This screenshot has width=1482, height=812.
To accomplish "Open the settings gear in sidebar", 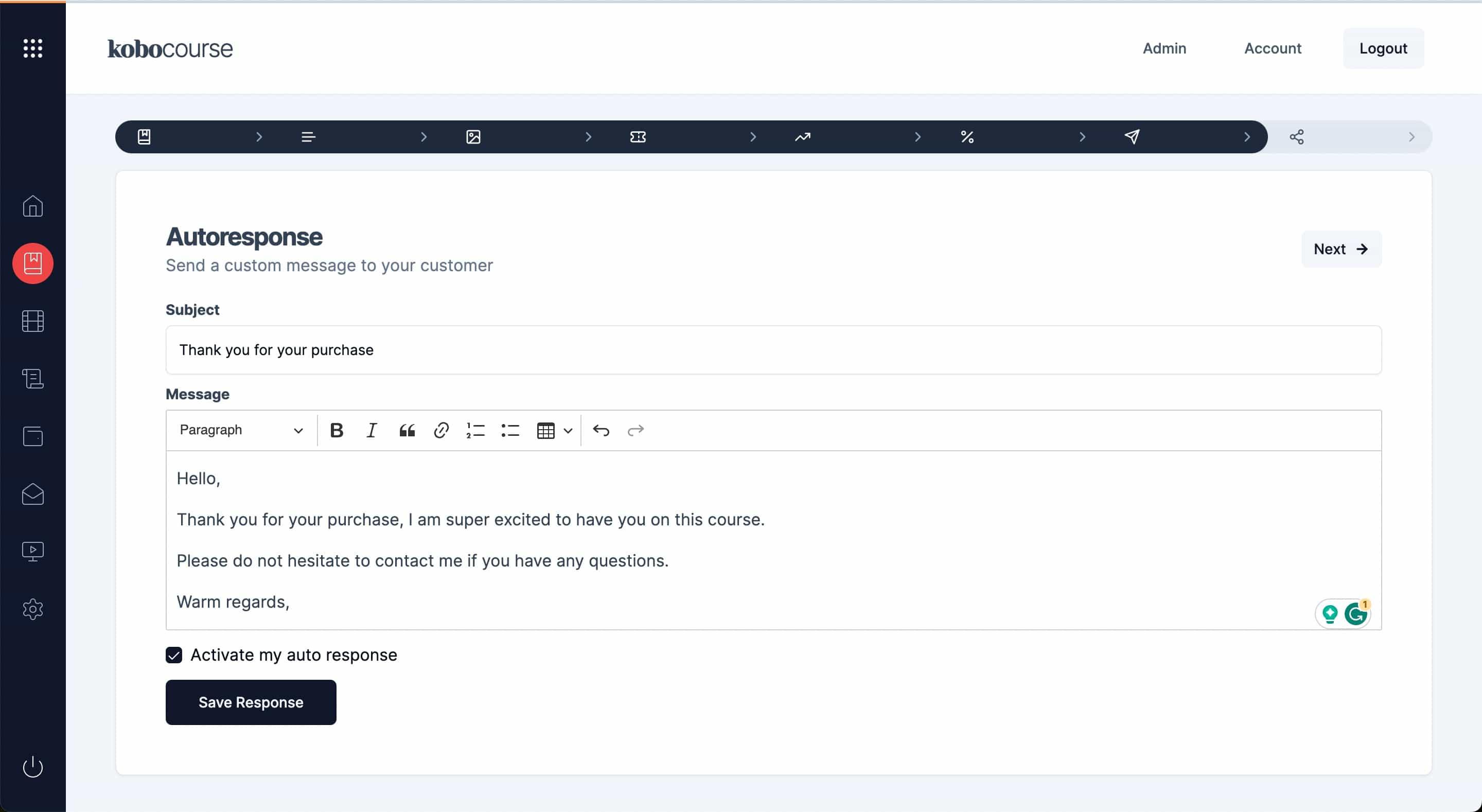I will coord(33,609).
